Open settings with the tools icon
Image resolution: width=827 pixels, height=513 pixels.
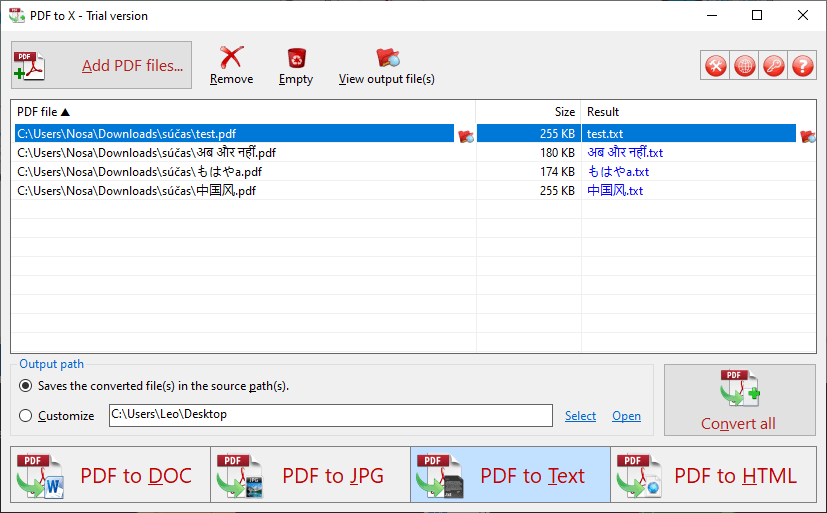tap(715, 65)
